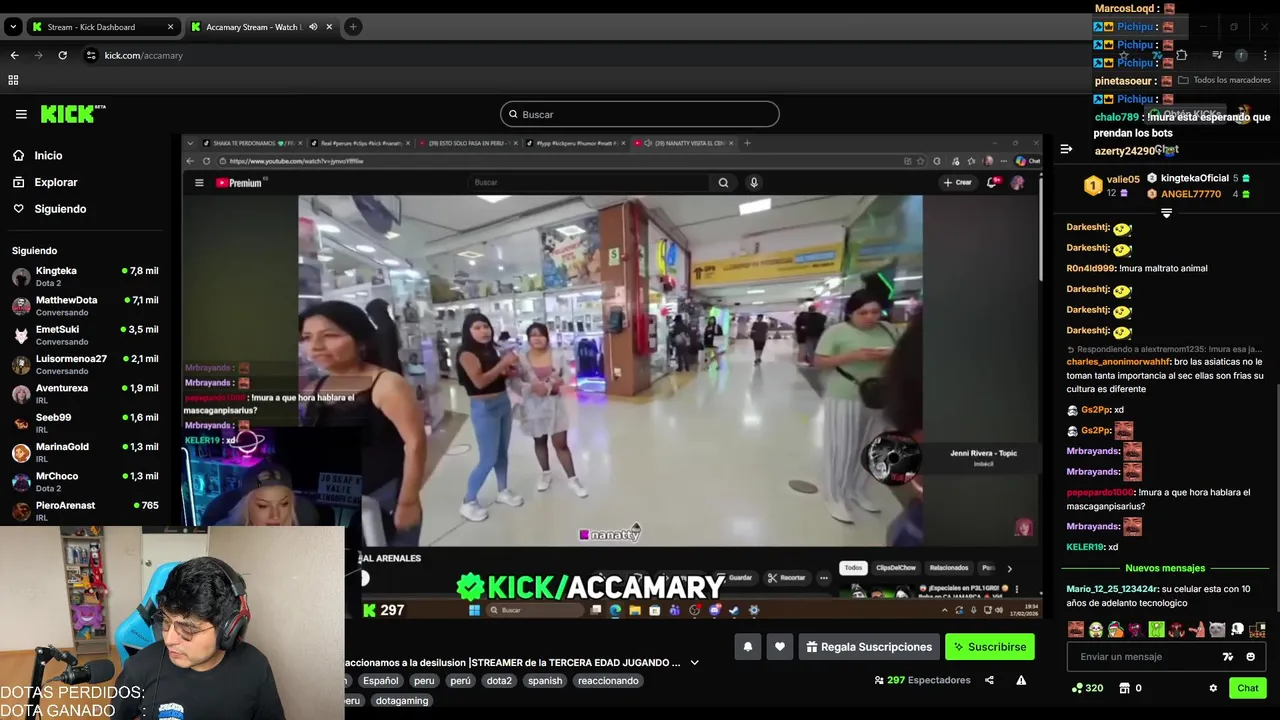Click R0n4ld999 username in chat

(x=1091, y=268)
